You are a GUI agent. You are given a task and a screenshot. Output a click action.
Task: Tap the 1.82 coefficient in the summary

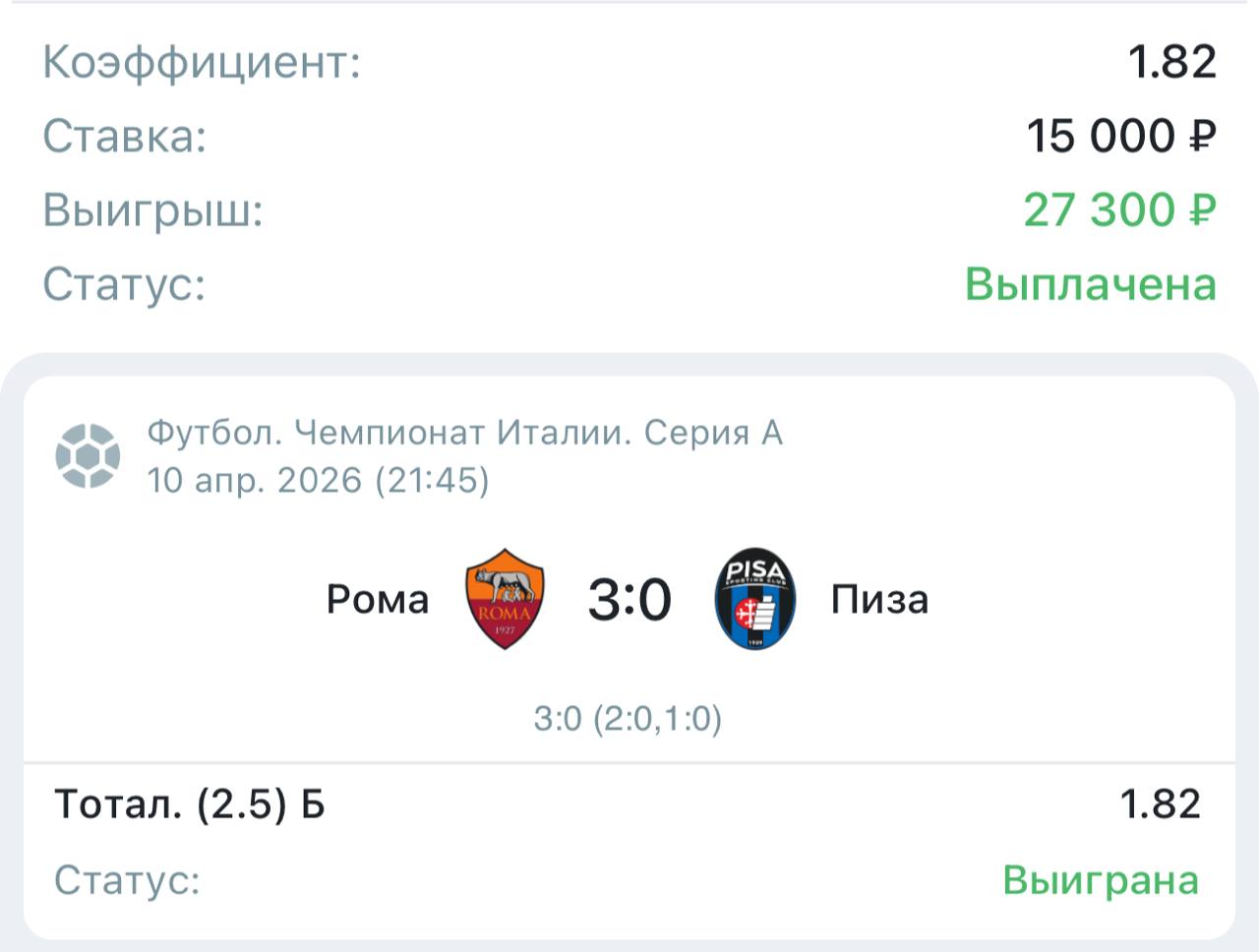coord(1172,62)
